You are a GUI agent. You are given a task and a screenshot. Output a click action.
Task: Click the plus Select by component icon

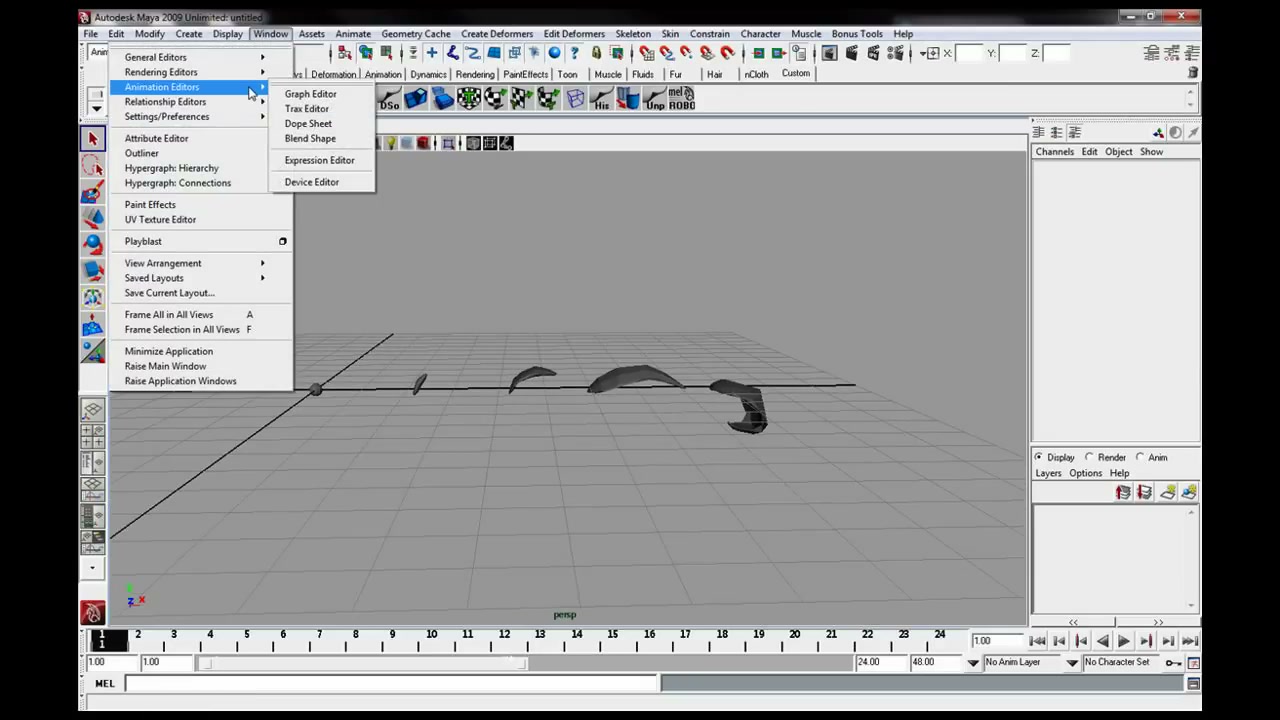pos(431,53)
